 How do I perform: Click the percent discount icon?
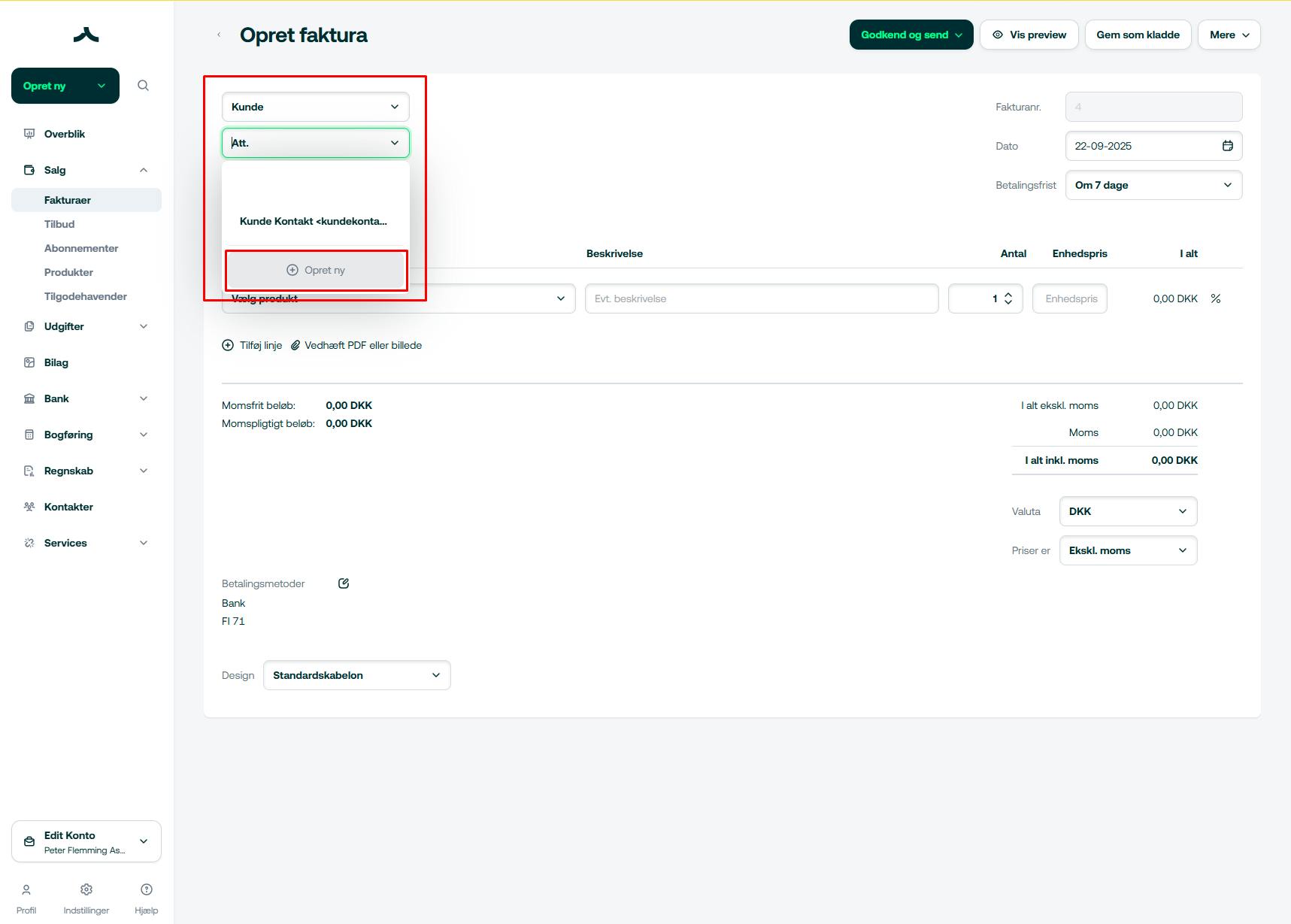1215,298
